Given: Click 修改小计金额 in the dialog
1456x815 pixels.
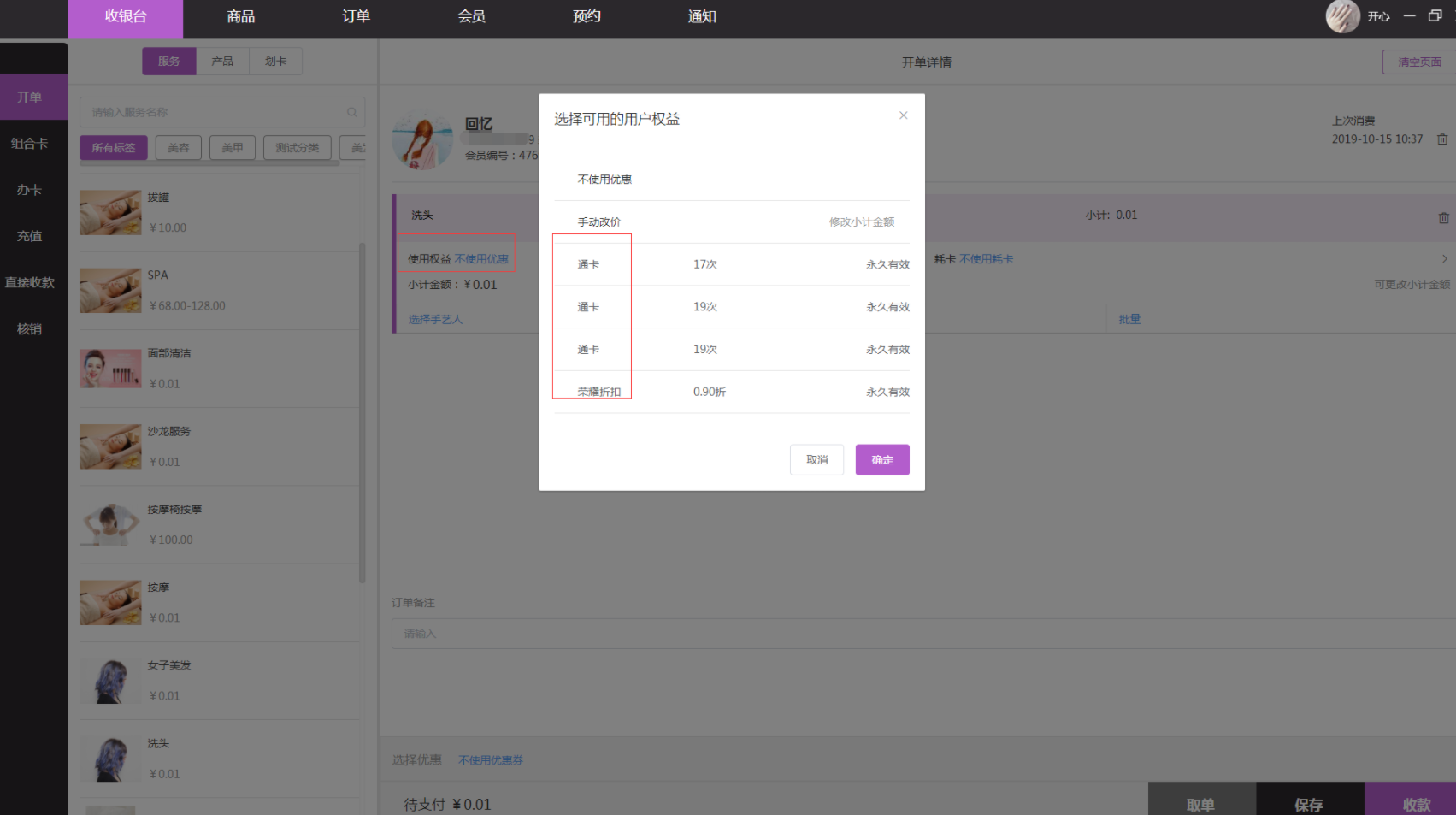Looking at the screenshot, I should click(862, 222).
